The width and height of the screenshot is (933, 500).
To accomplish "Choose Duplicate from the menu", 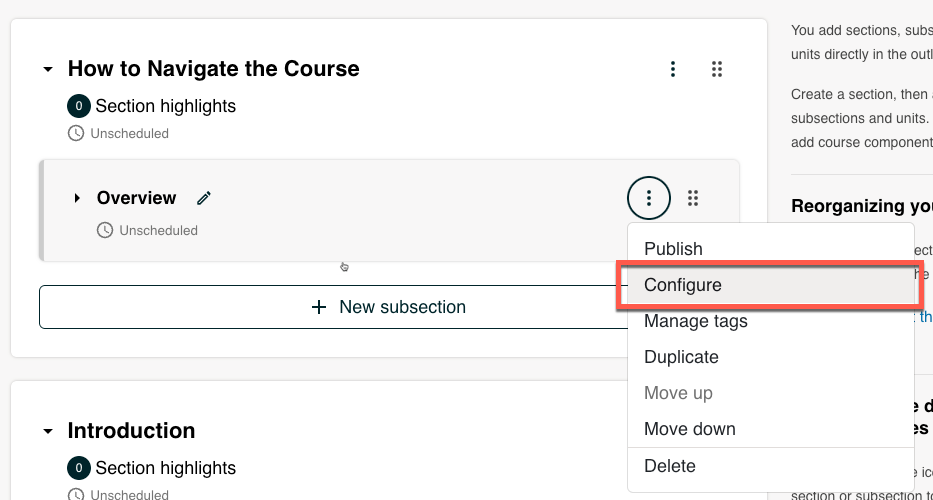I will point(681,357).
